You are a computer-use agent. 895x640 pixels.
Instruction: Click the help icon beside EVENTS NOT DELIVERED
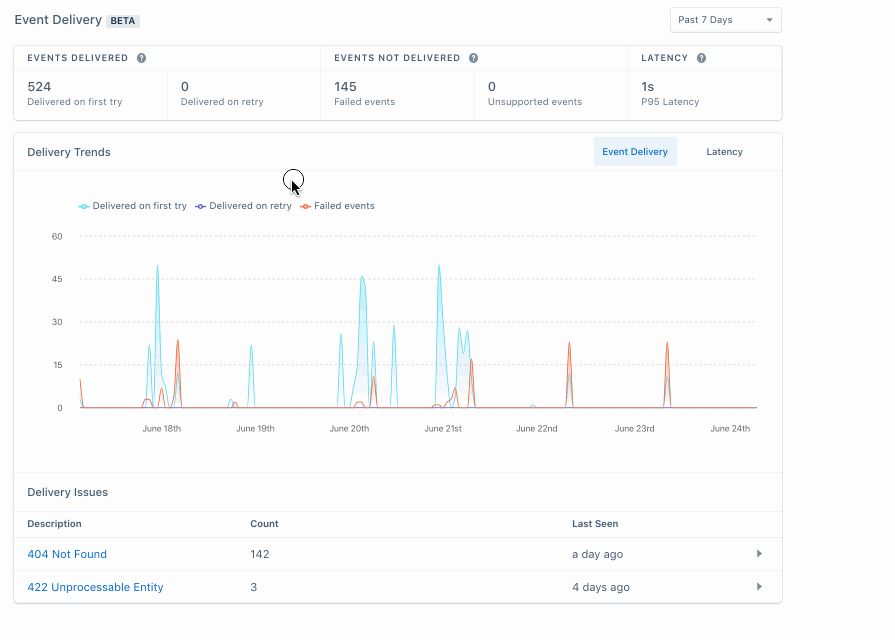pyautogui.click(x=473, y=58)
